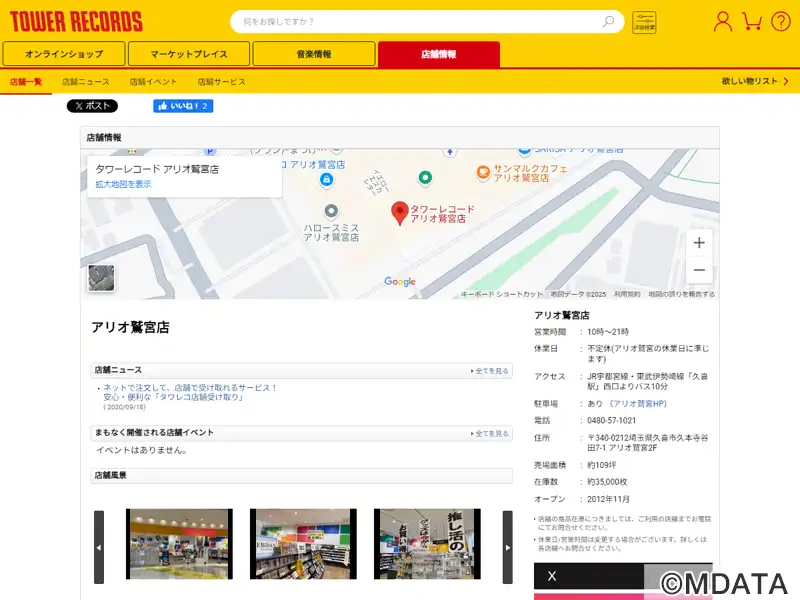800x600 pixels.
Task: Click 地図の誤りを報告する map link
Action: coord(682,294)
